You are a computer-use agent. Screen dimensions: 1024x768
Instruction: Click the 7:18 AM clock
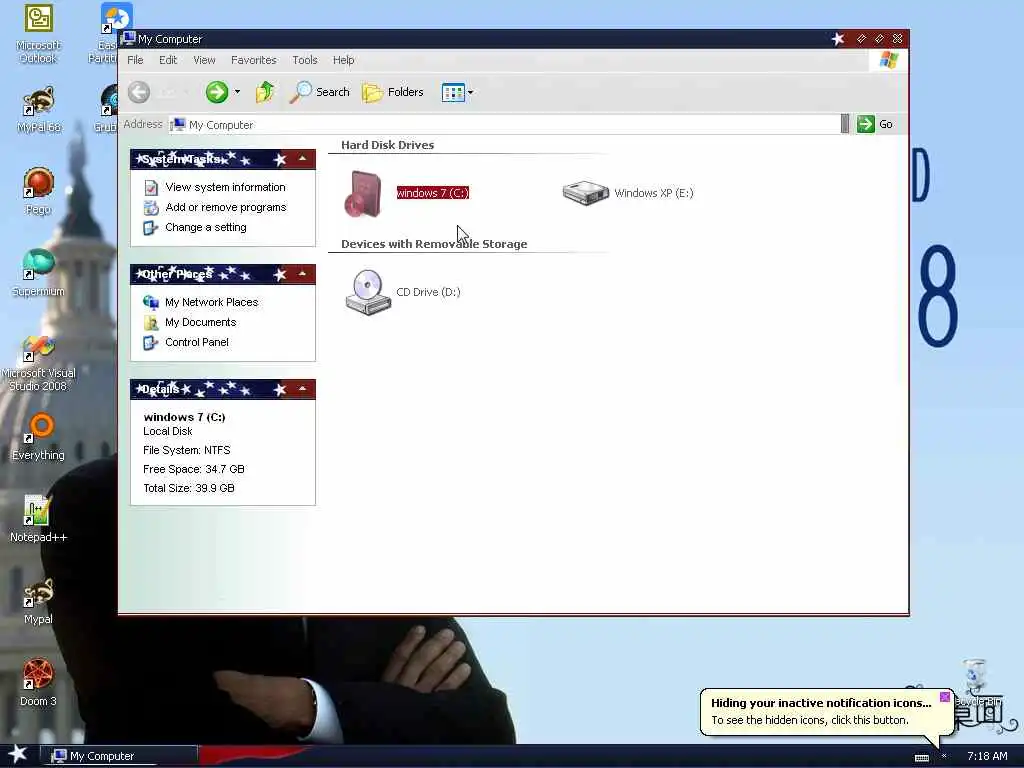tap(987, 756)
